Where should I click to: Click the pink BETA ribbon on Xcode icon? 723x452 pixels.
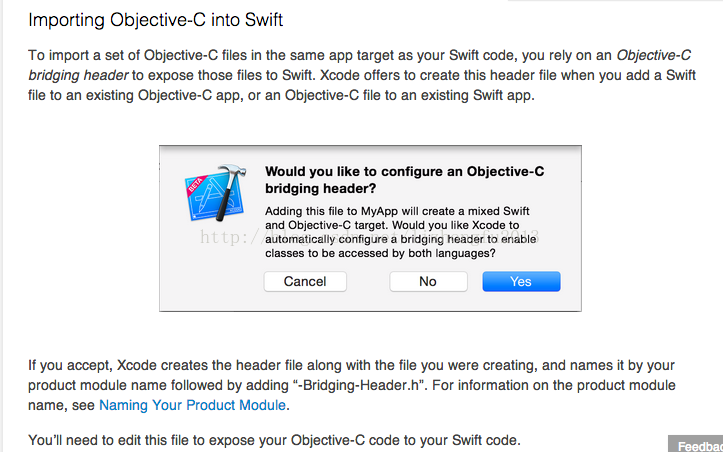click(x=193, y=185)
